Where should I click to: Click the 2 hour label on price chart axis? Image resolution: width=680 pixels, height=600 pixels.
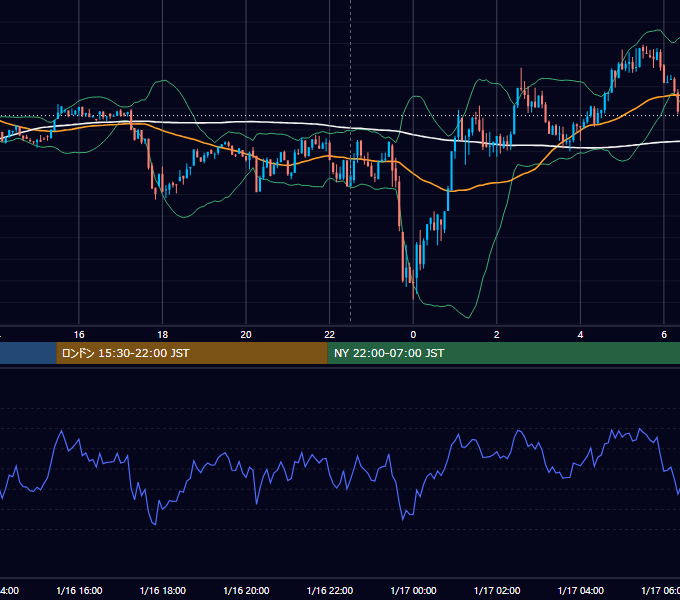point(497,335)
